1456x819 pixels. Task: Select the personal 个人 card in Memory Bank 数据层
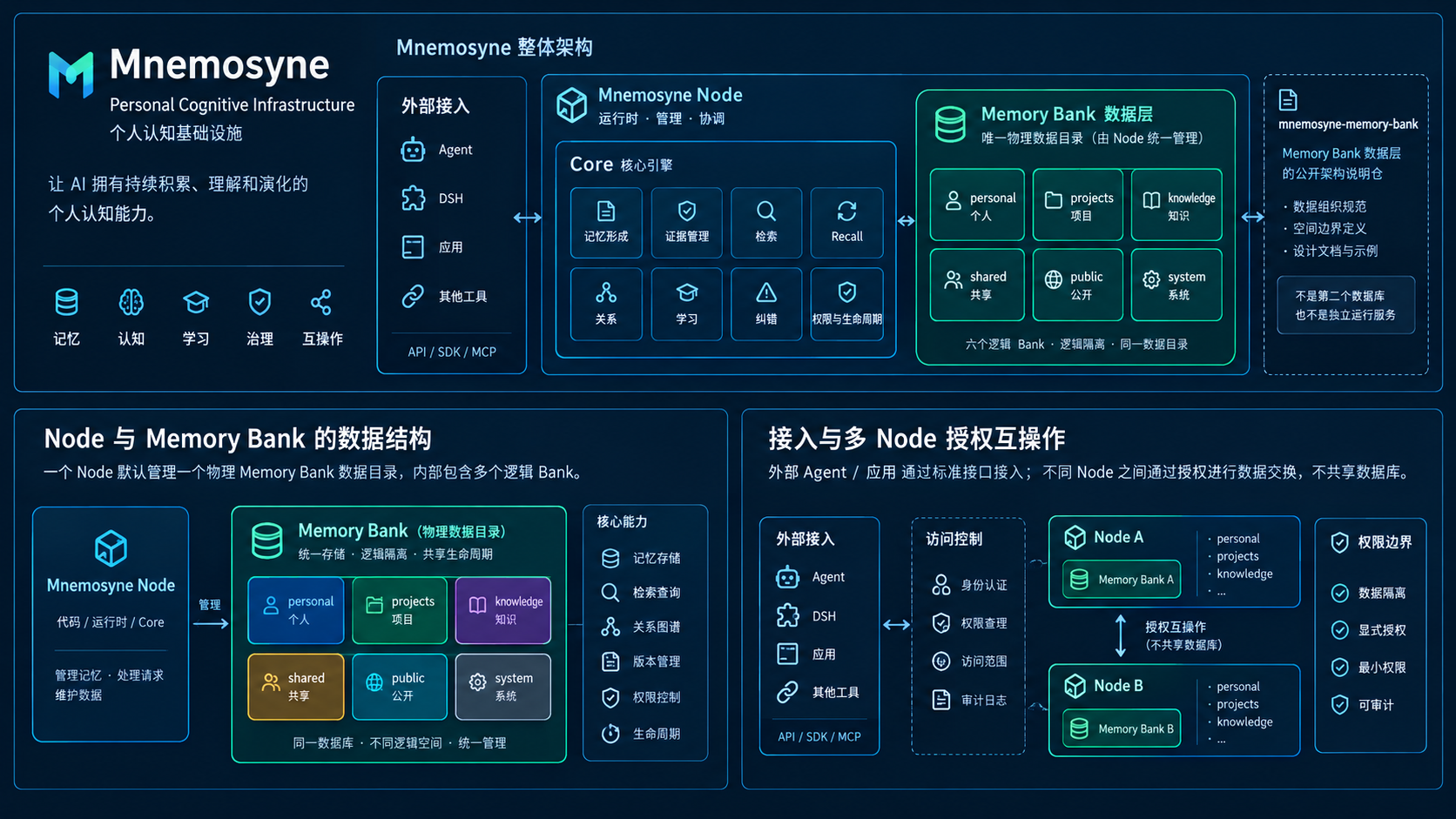pyautogui.click(x=977, y=205)
